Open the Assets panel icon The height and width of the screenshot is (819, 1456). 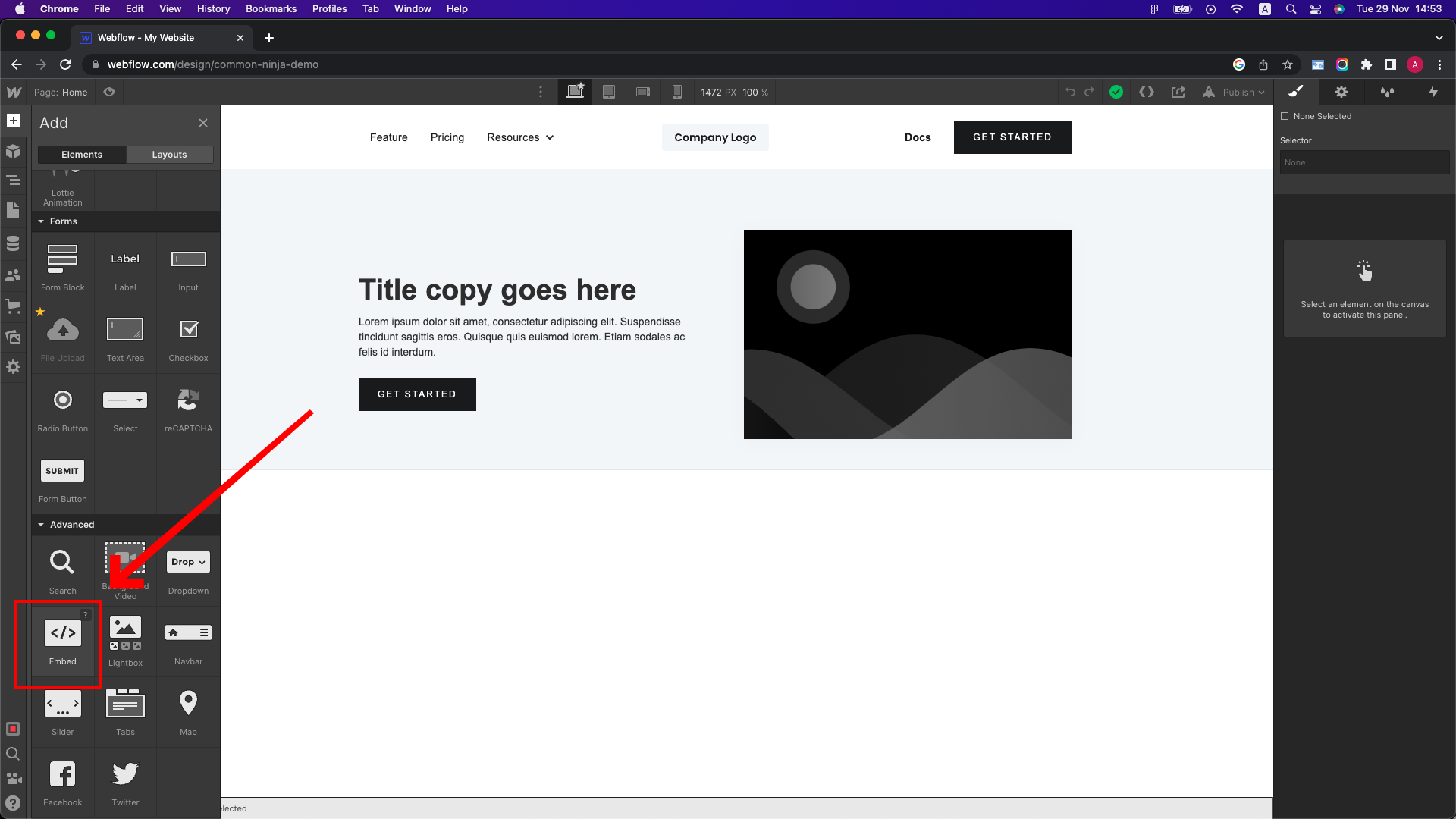point(14,337)
